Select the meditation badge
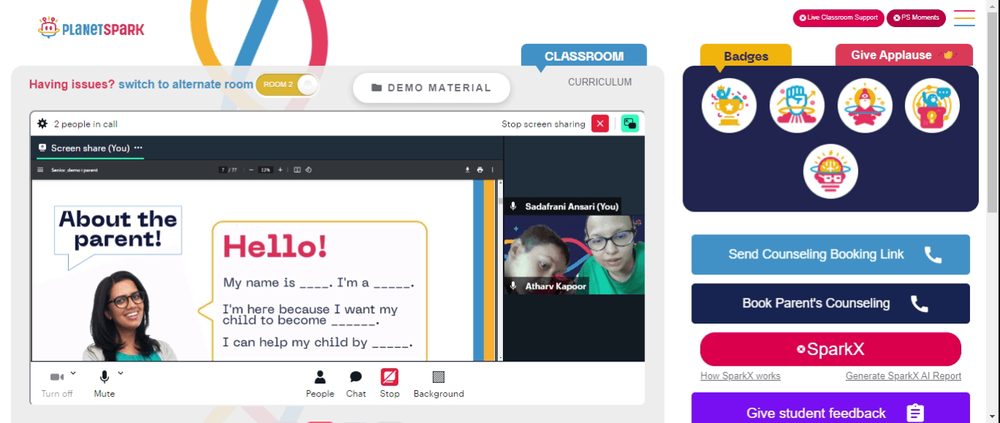The image size is (1000, 423). point(865,105)
